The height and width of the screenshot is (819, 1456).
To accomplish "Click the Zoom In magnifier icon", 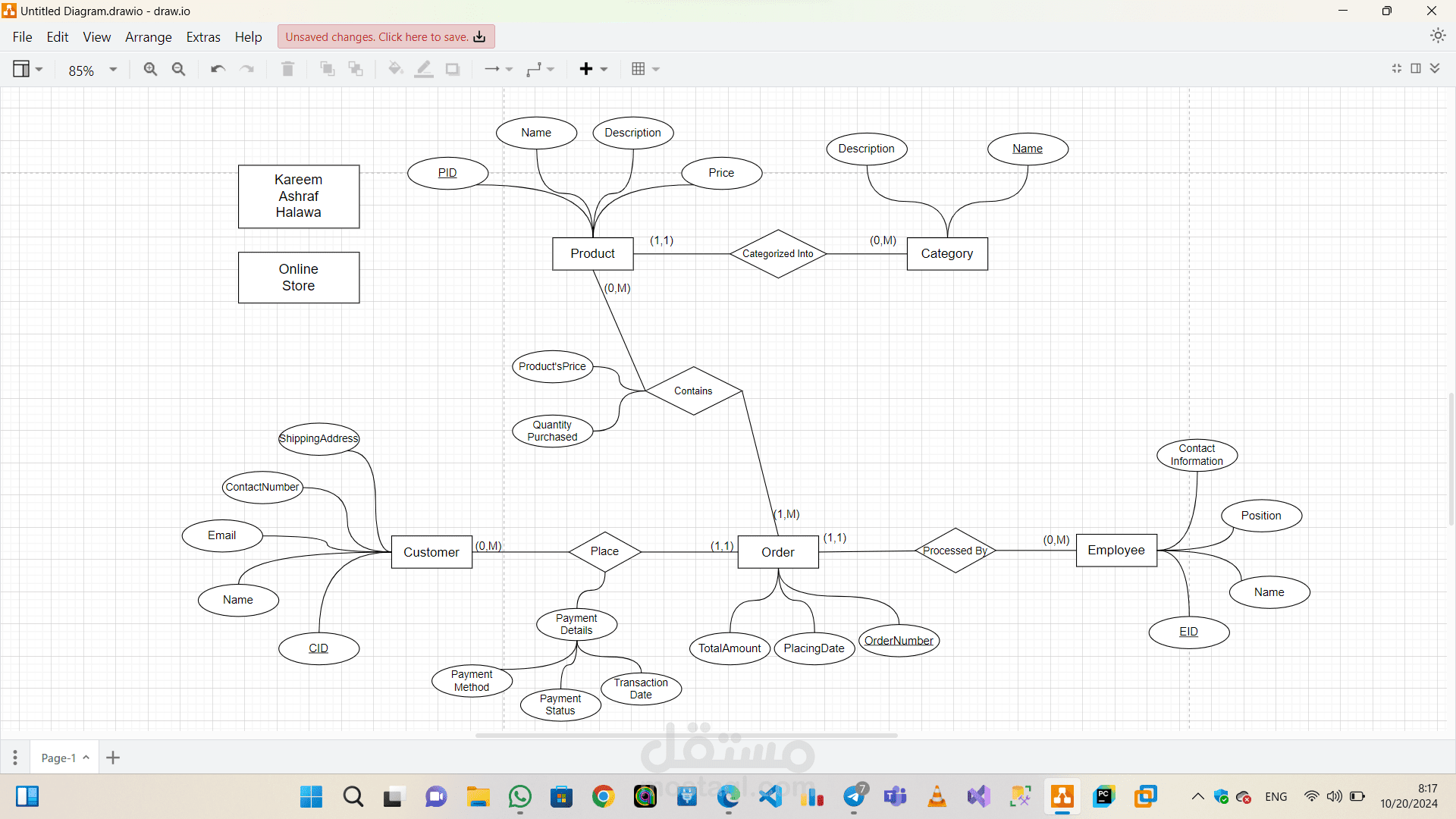I will (x=150, y=69).
